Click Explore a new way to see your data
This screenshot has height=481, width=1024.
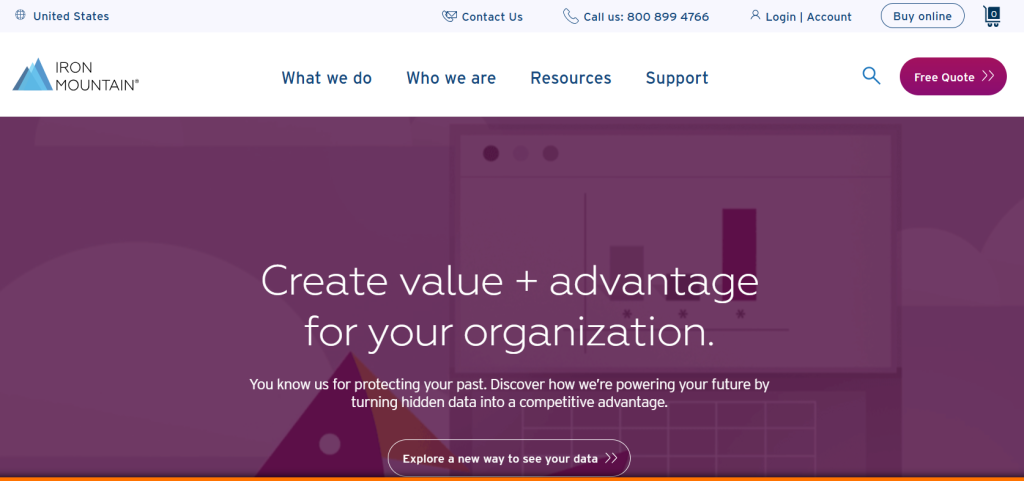(x=509, y=459)
